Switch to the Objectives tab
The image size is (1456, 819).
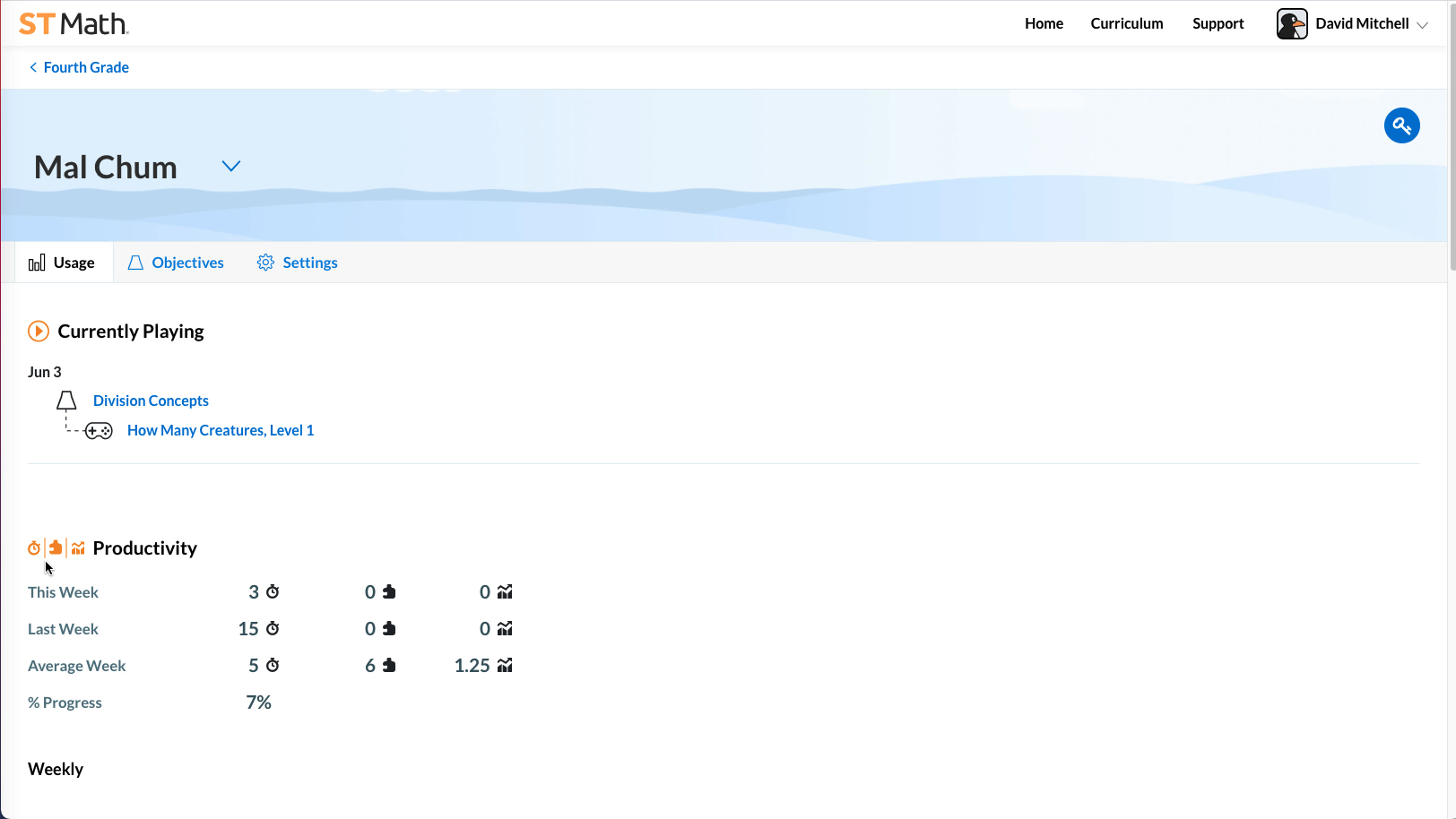click(x=176, y=263)
